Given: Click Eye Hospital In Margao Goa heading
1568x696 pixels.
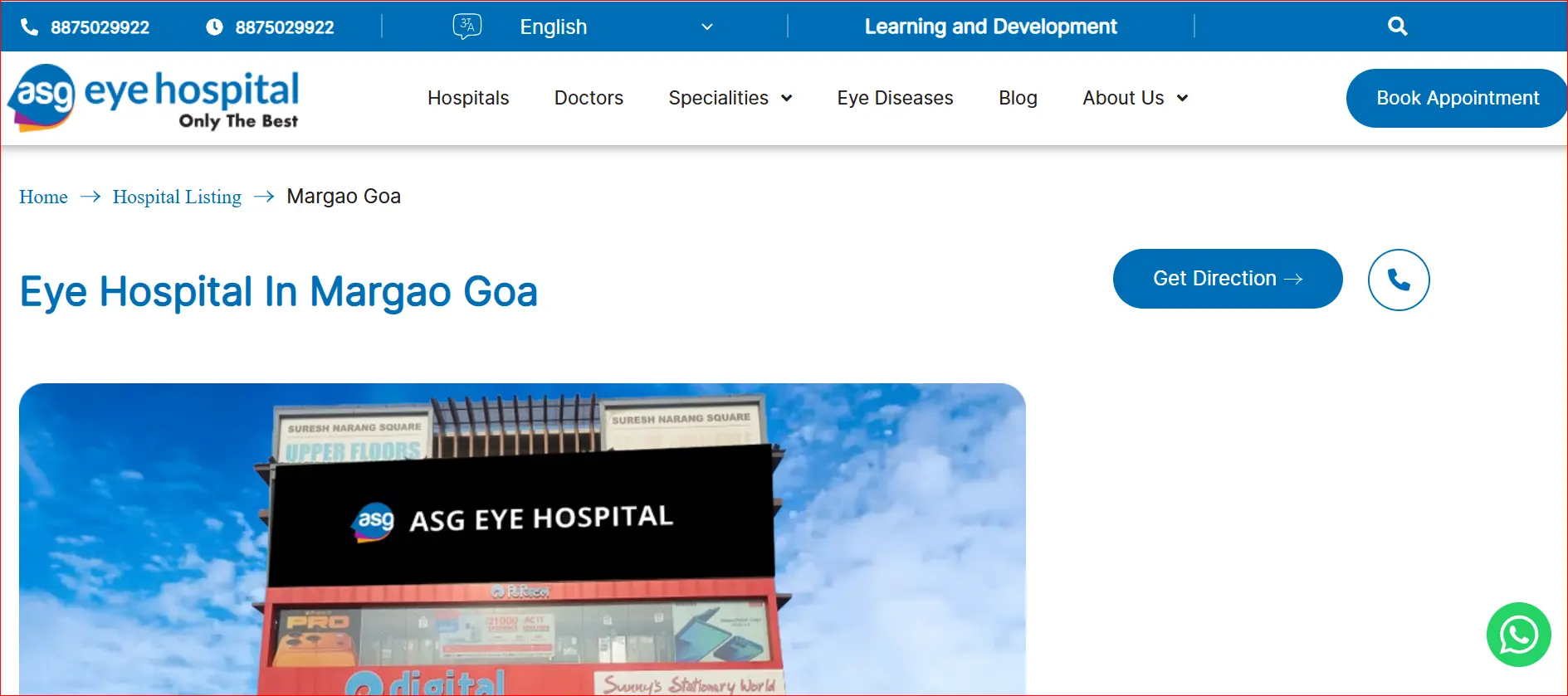Looking at the screenshot, I should (279, 292).
